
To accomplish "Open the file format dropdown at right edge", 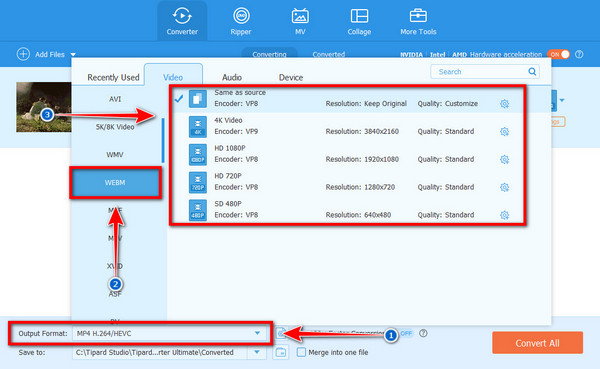I will coord(561,100).
